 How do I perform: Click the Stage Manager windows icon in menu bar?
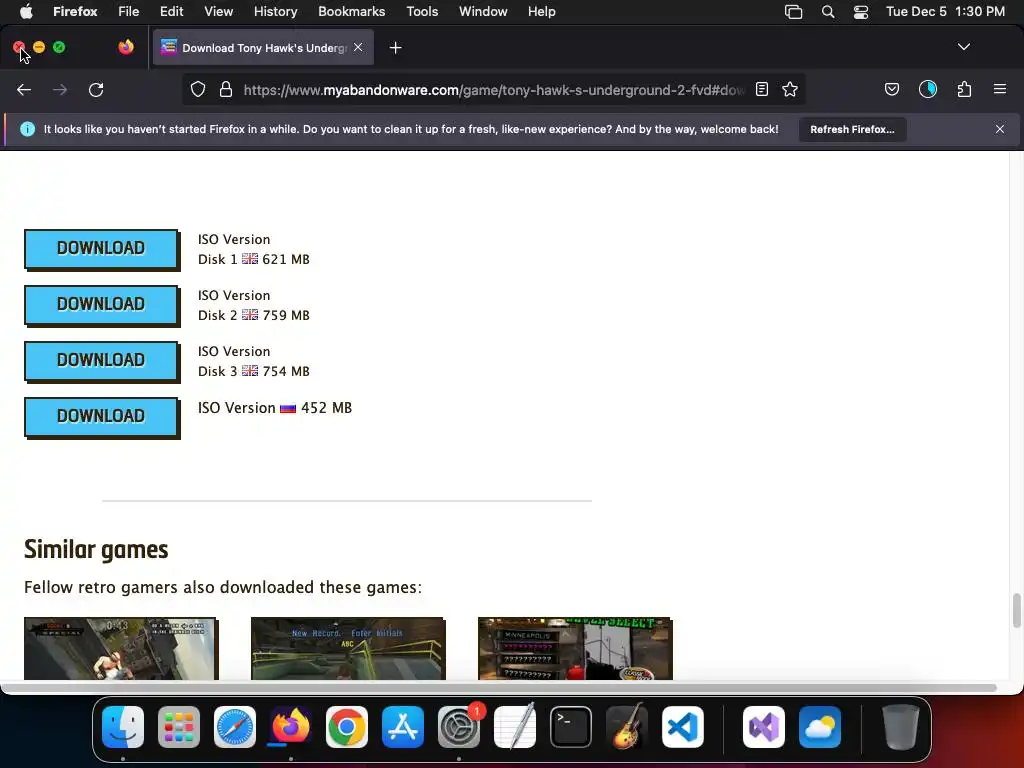[x=793, y=12]
